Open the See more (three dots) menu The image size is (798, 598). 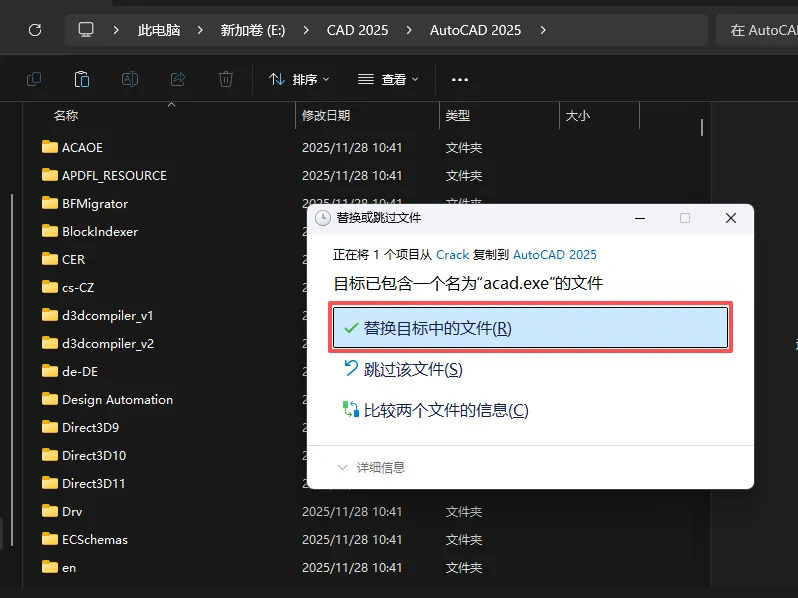(460, 79)
